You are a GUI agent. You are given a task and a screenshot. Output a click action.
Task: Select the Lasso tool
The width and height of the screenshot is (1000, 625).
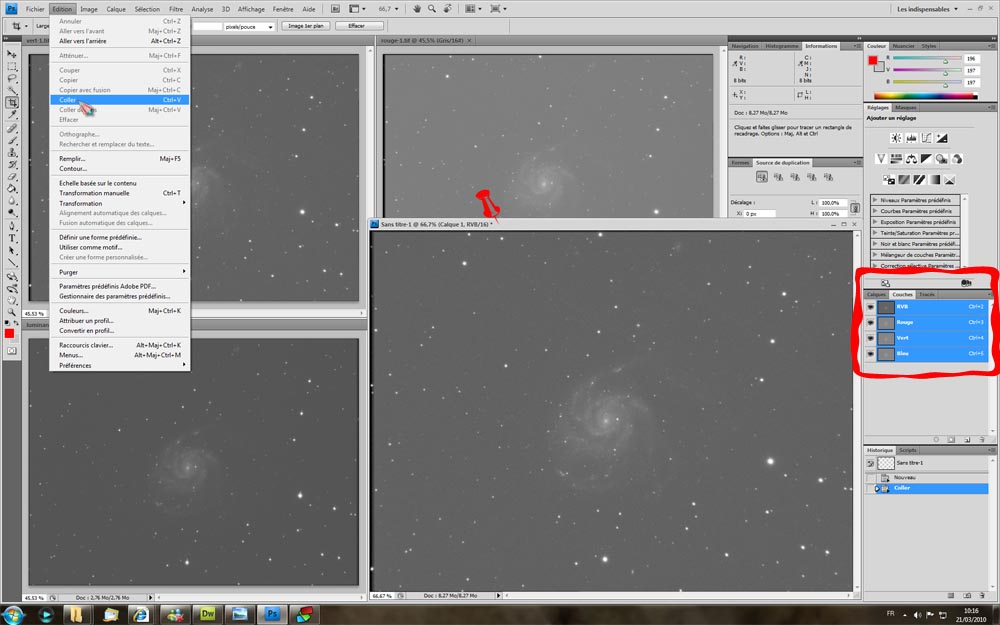pos(12,78)
